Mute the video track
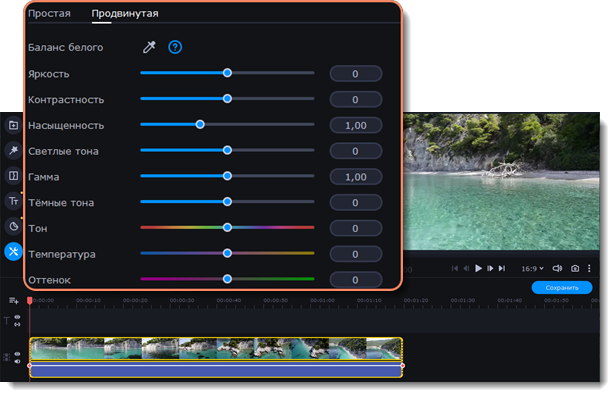This screenshot has height=397, width=615. 17,361
